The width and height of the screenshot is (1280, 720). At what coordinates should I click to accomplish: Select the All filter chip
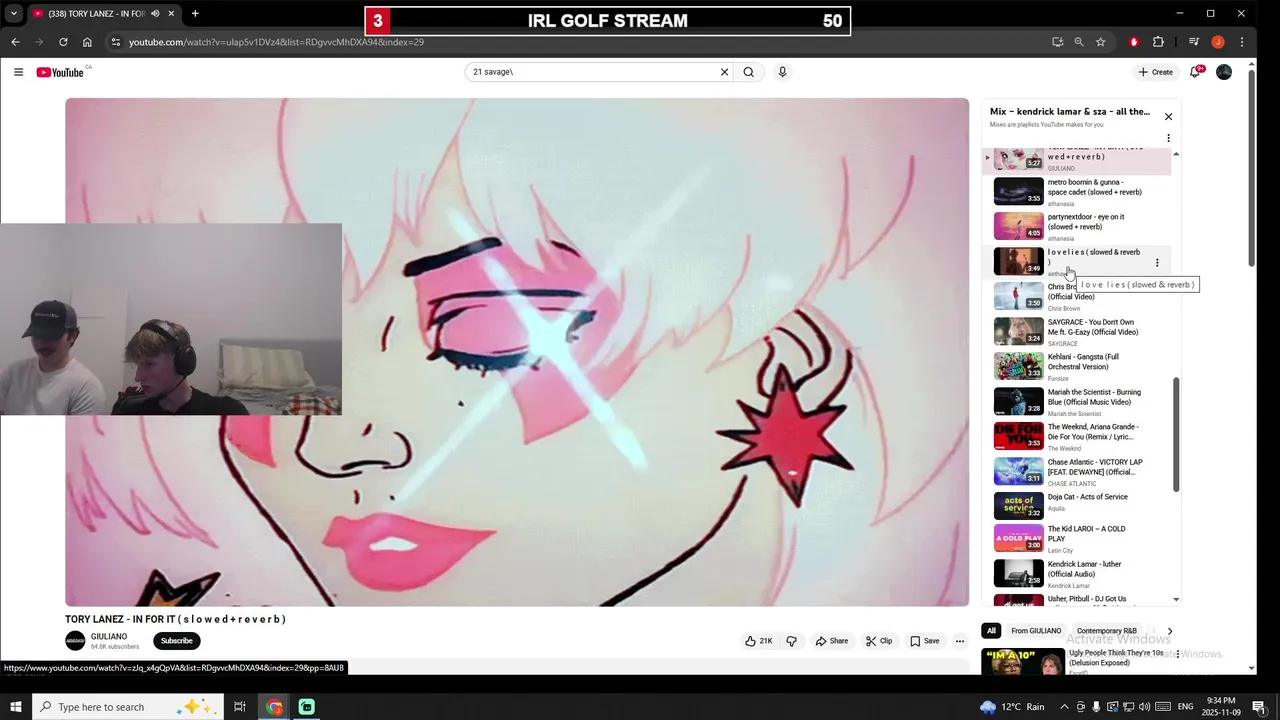(991, 631)
